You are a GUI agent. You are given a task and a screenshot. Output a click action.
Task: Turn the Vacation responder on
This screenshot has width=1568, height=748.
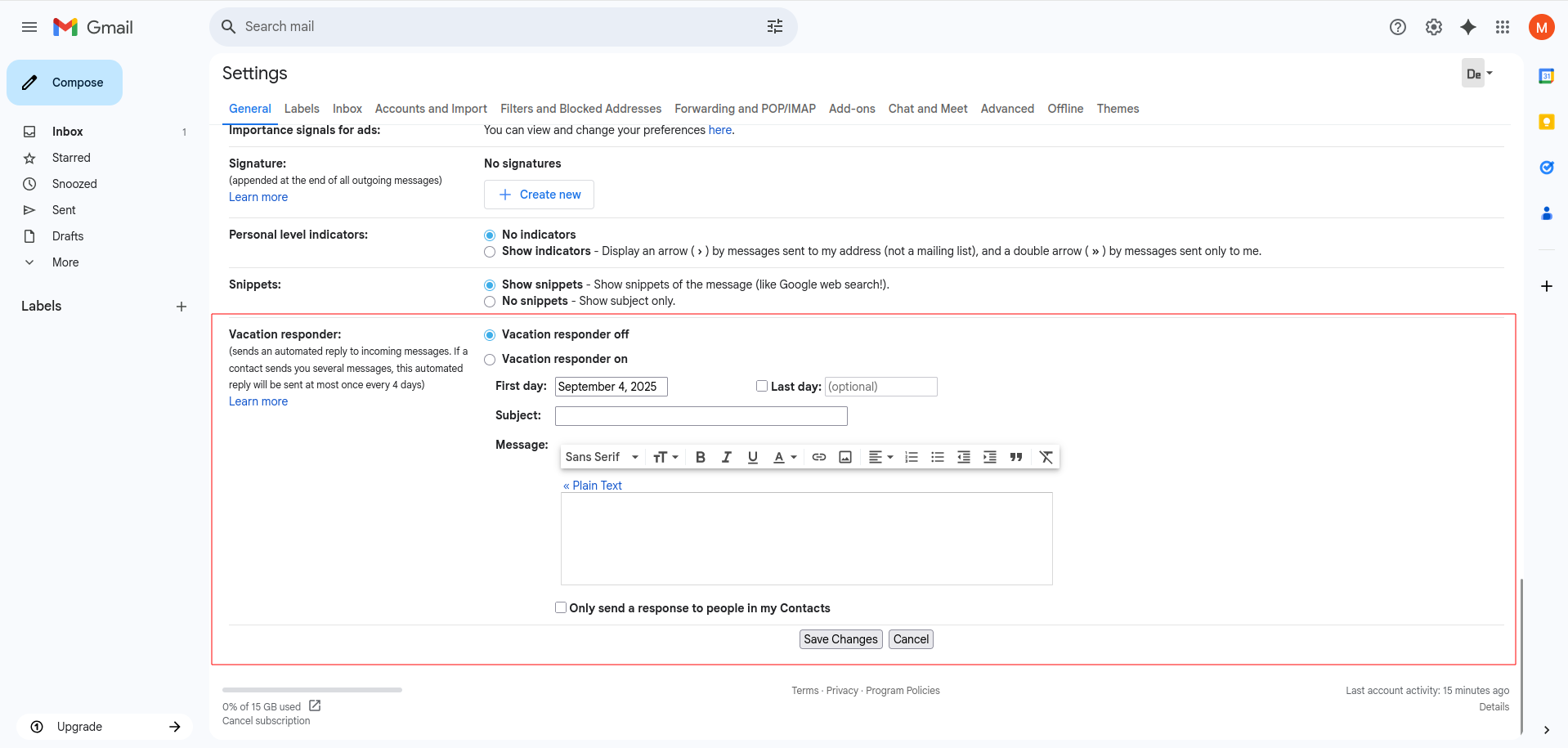coord(489,360)
